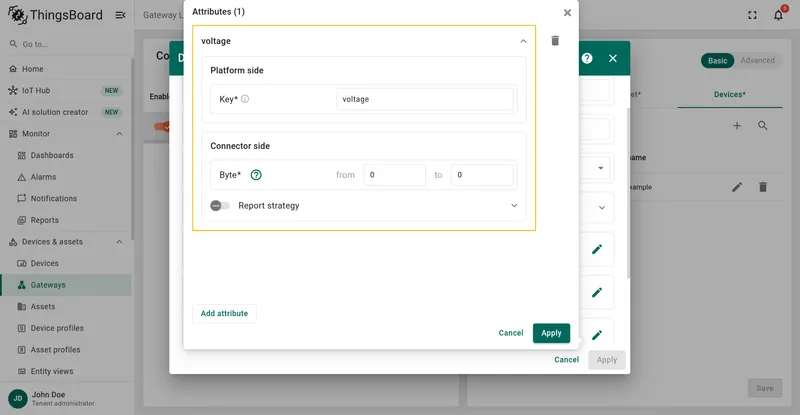The height and width of the screenshot is (415, 800).
Task: Collapse the Monitor menu group
Action: pos(119,134)
